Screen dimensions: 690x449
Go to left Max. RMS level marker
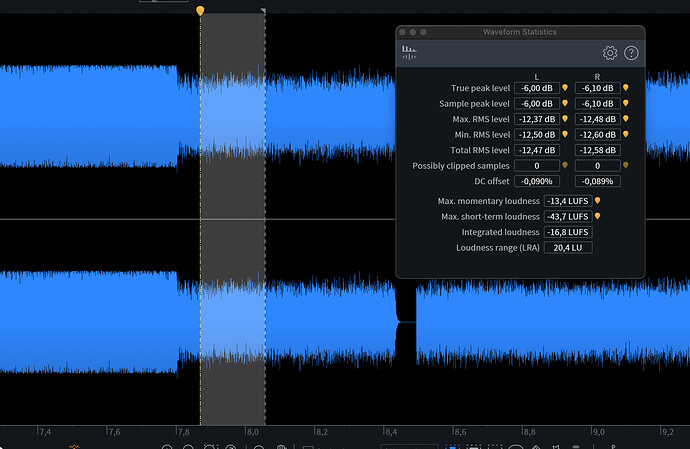(565, 119)
